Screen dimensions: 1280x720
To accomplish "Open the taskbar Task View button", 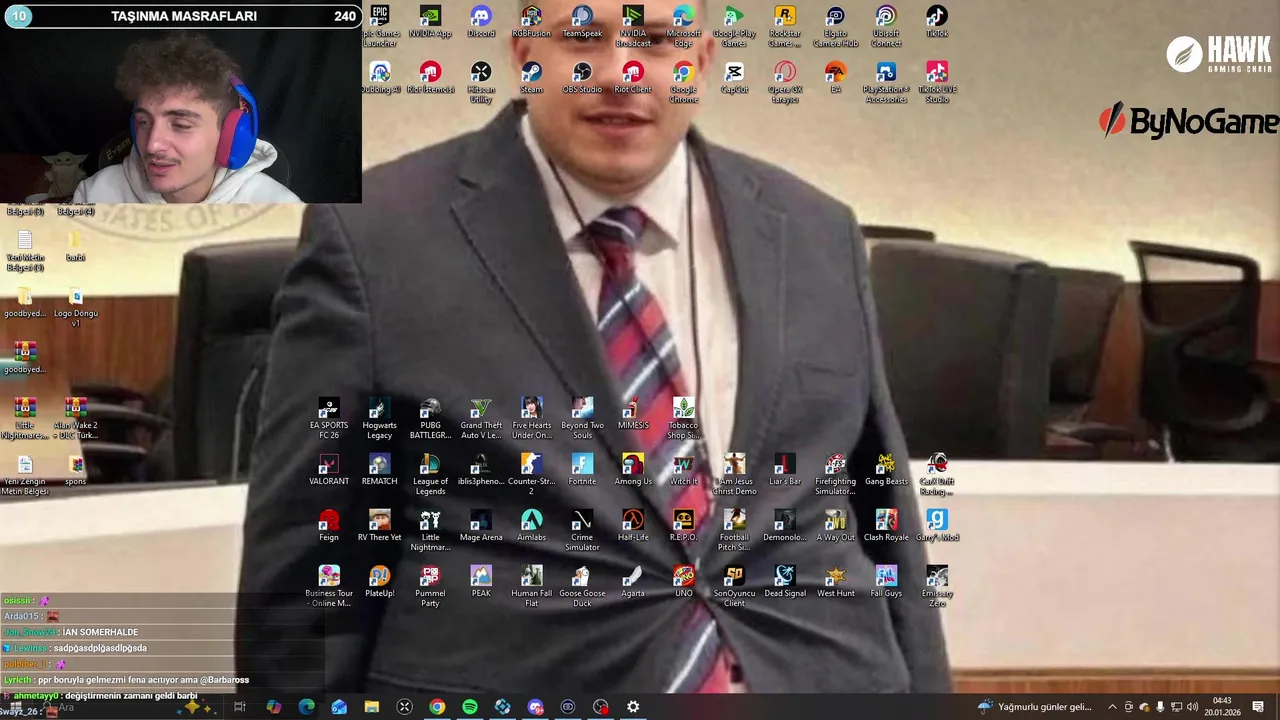I will coord(240,707).
